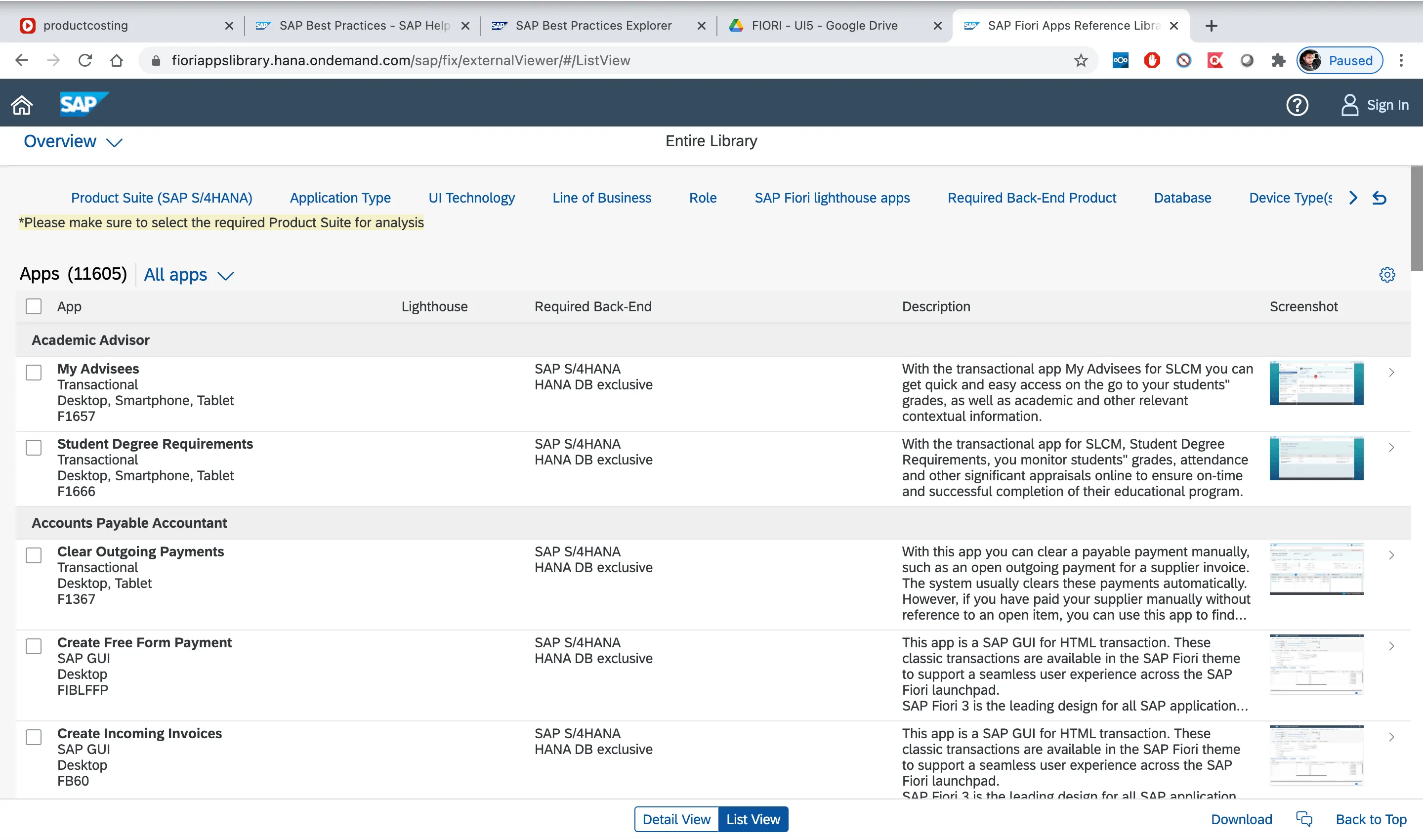Check the Create Incoming Invoices checkbox
Image resolution: width=1423 pixels, height=840 pixels.
[x=34, y=736]
